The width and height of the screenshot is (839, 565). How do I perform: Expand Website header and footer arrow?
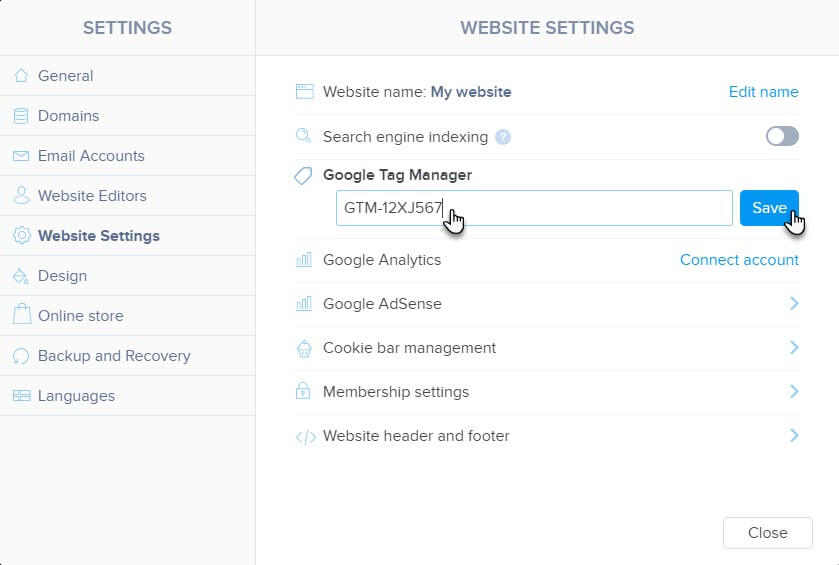[x=794, y=435]
